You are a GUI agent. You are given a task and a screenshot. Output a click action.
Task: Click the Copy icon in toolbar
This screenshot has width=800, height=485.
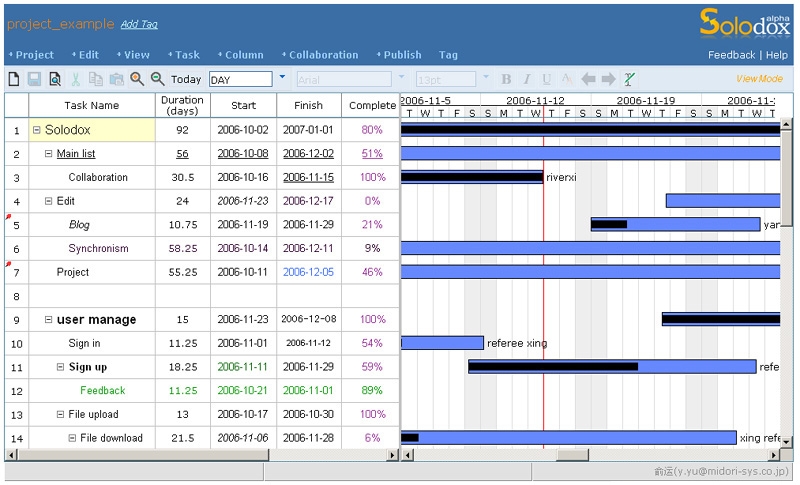click(96, 79)
